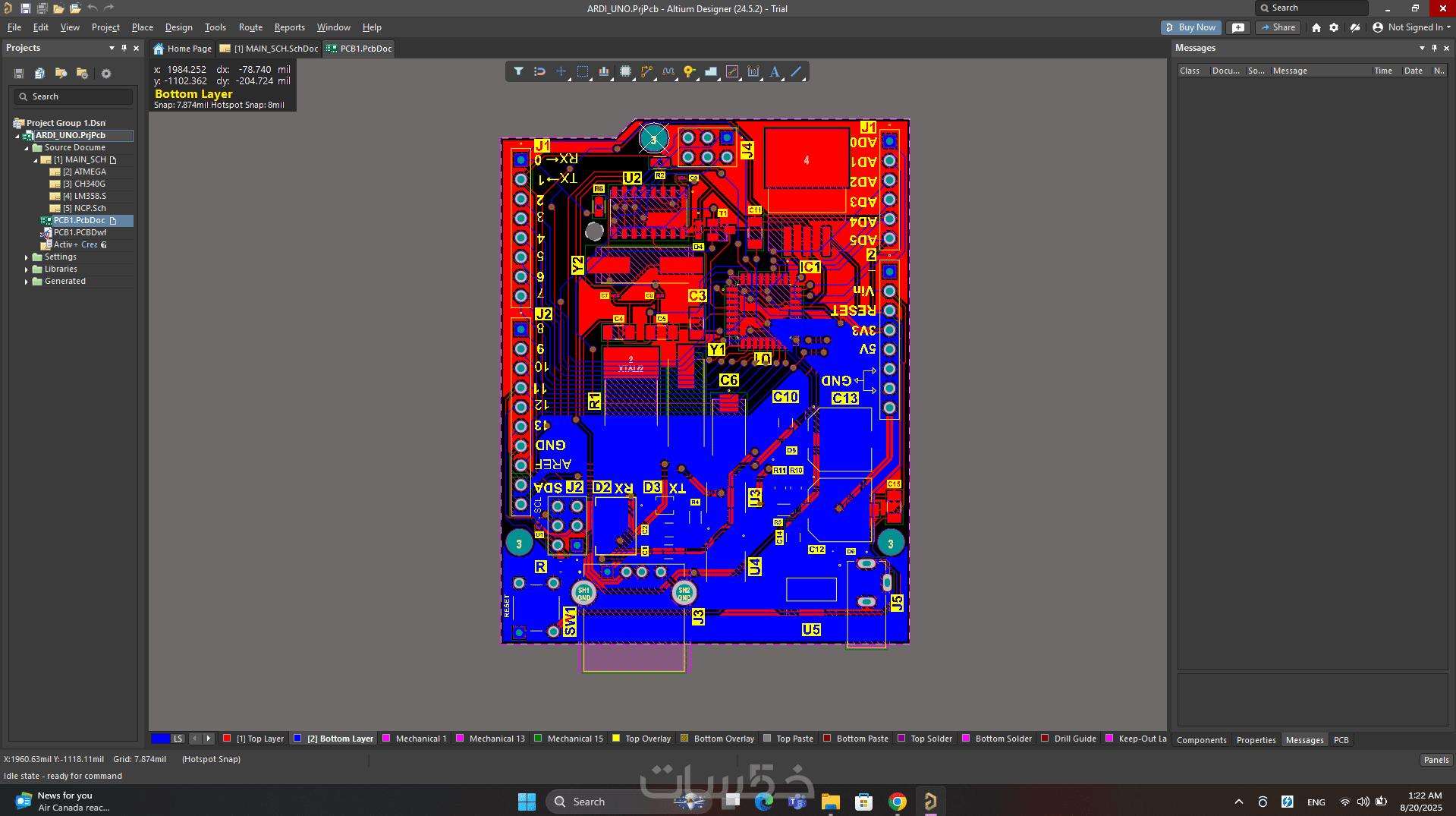Image resolution: width=1456 pixels, height=816 pixels.
Task: Expand the Generated folder
Action: point(27,282)
